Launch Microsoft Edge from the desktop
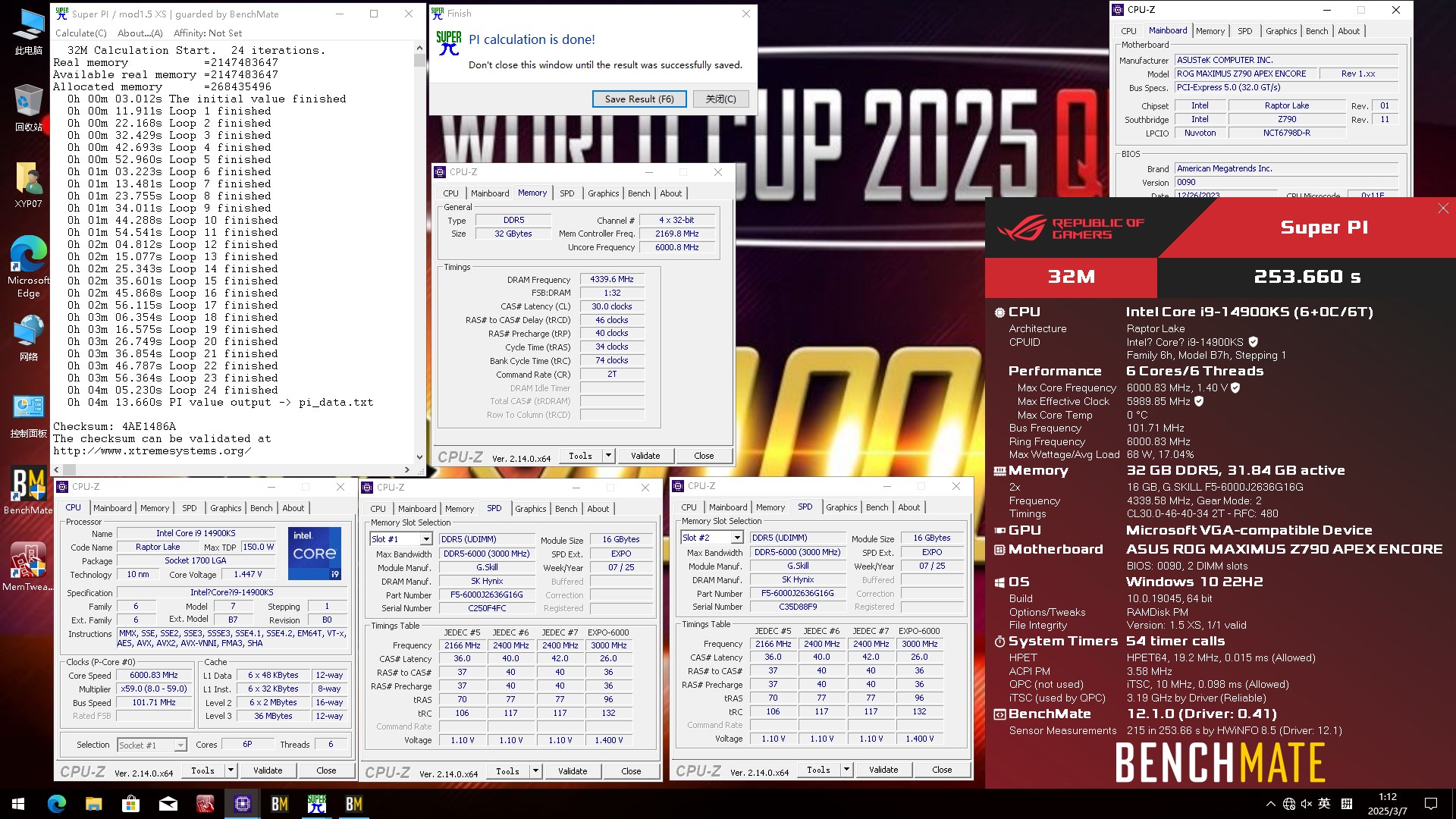The width and height of the screenshot is (1456, 819). pos(28,266)
